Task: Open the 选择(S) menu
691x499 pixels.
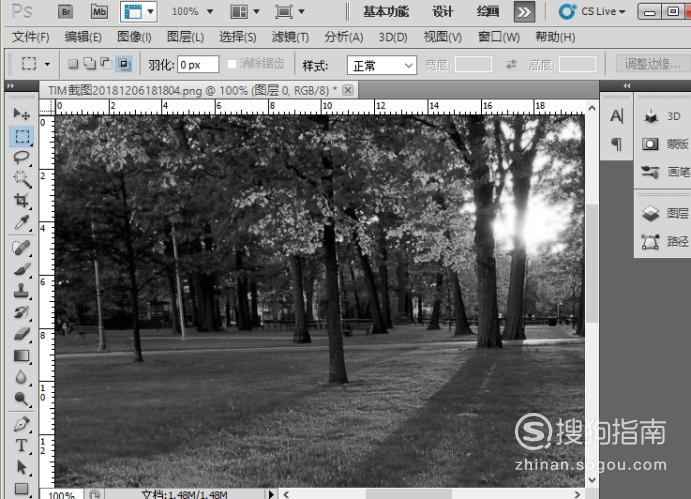Action: [238, 37]
